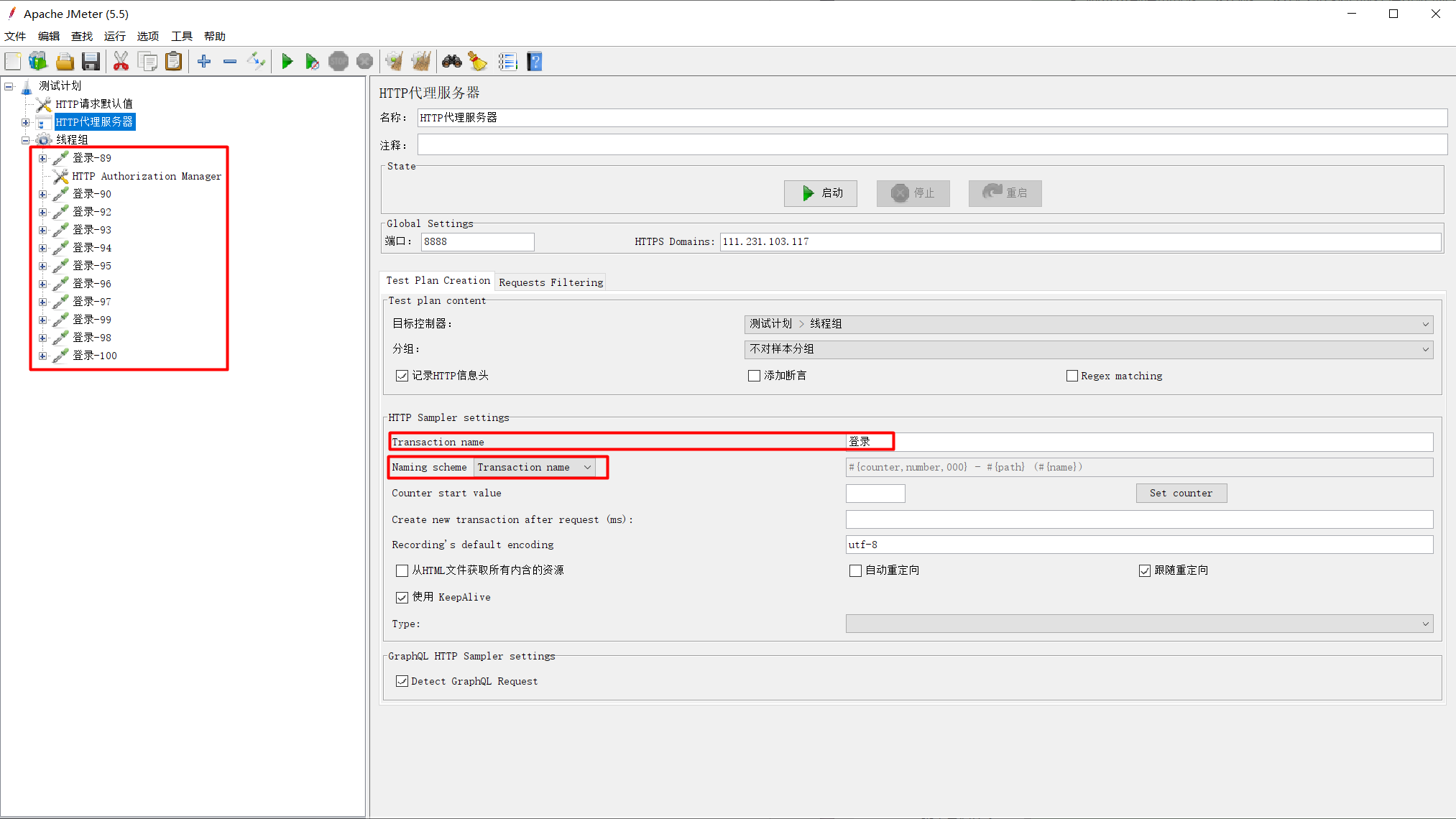The width and height of the screenshot is (1456, 819).
Task: Select the 测试计划 root node
Action: 60,86
